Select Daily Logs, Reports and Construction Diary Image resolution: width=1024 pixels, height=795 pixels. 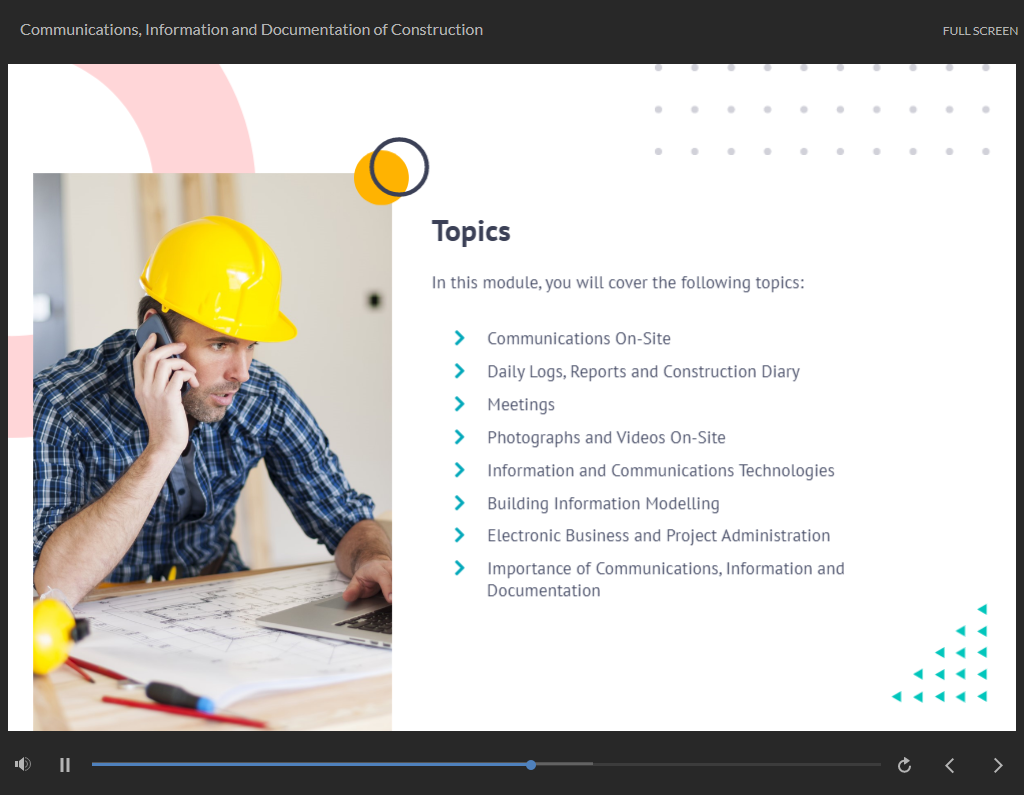(x=643, y=372)
